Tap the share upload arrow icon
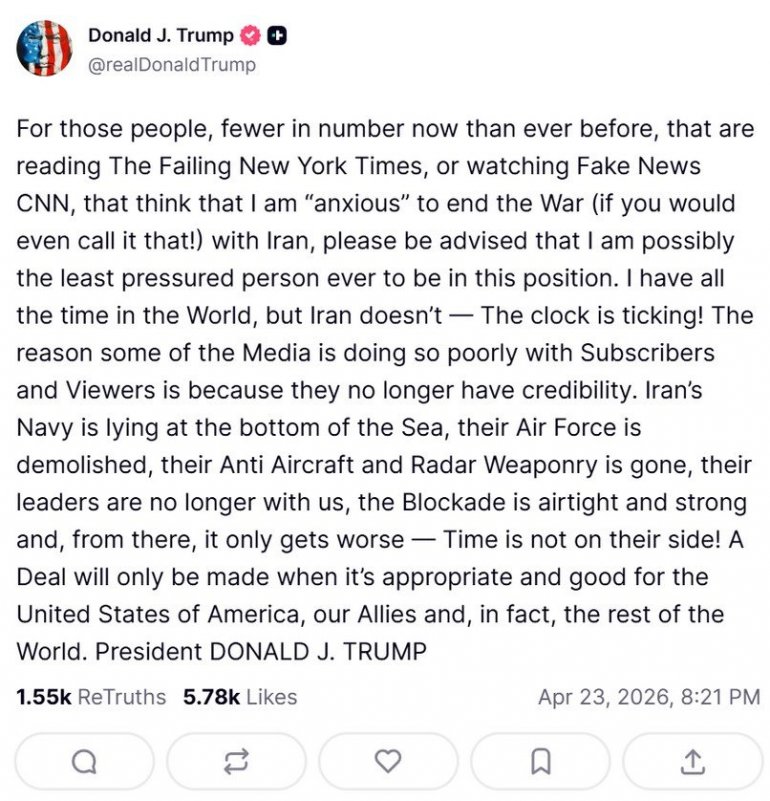Image resolution: width=770 pixels, height=801 pixels. click(x=692, y=762)
